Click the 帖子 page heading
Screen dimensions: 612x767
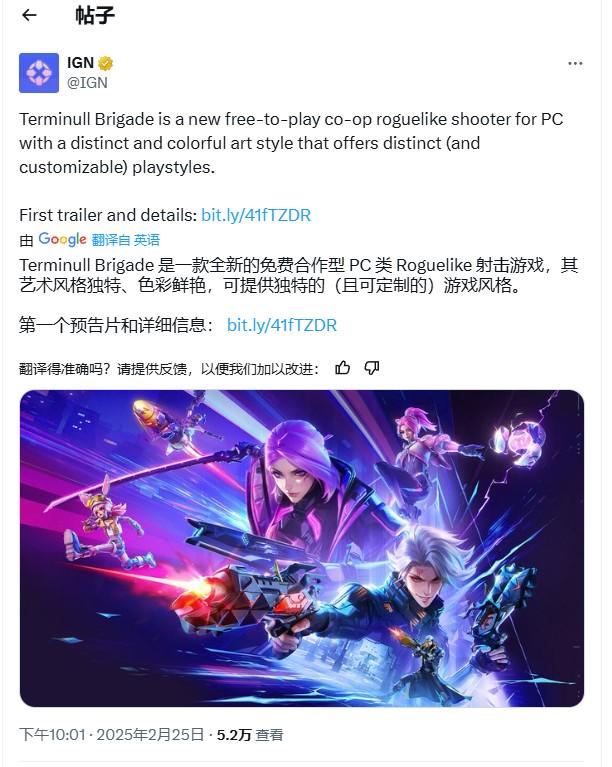pyautogui.click(x=95, y=16)
